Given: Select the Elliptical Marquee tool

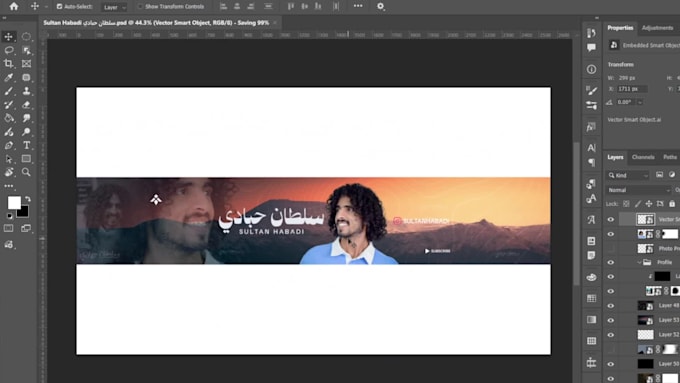Looking at the screenshot, I should [26, 37].
